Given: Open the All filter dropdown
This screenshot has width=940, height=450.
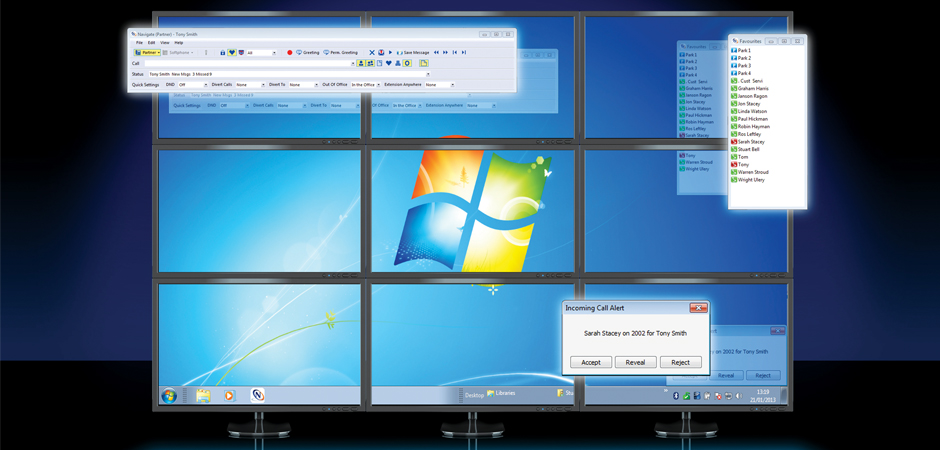Looking at the screenshot, I should [x=261, y=53].
